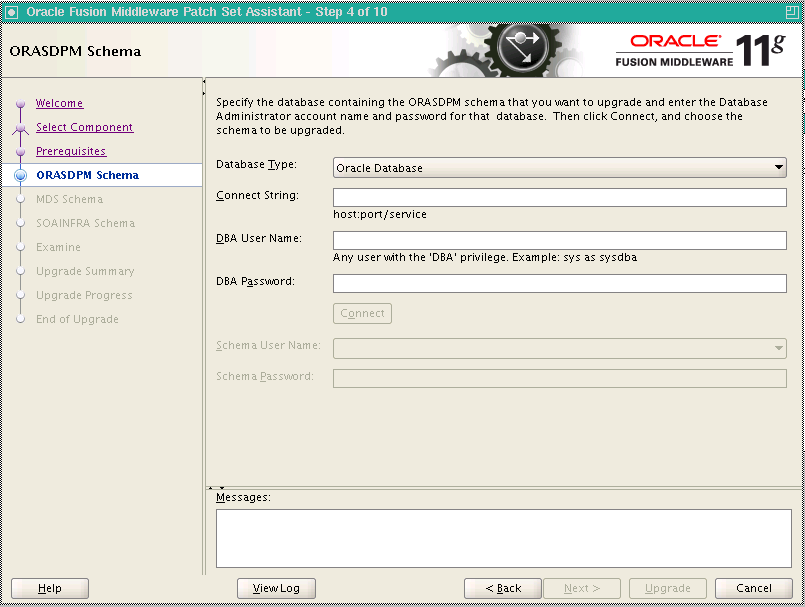Select ORASDPM Schema in the step list
Viewport: 805px width, 607px height.
(x=87, y=175)
